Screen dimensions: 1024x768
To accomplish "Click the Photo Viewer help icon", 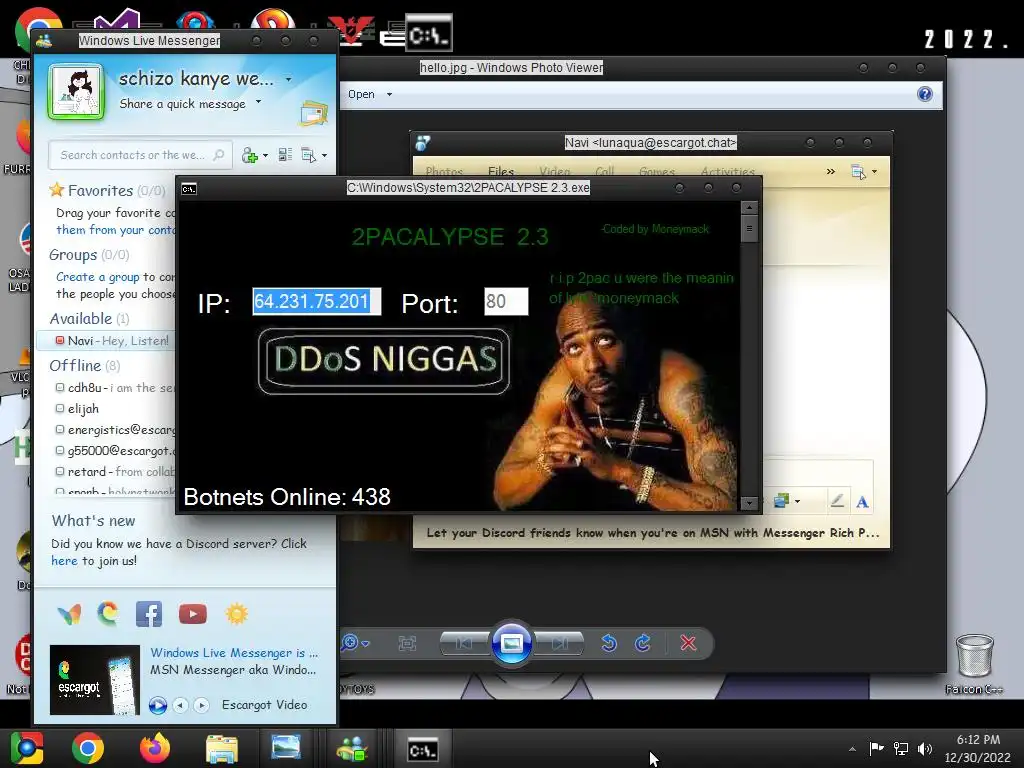I will [x=925, y=94].
